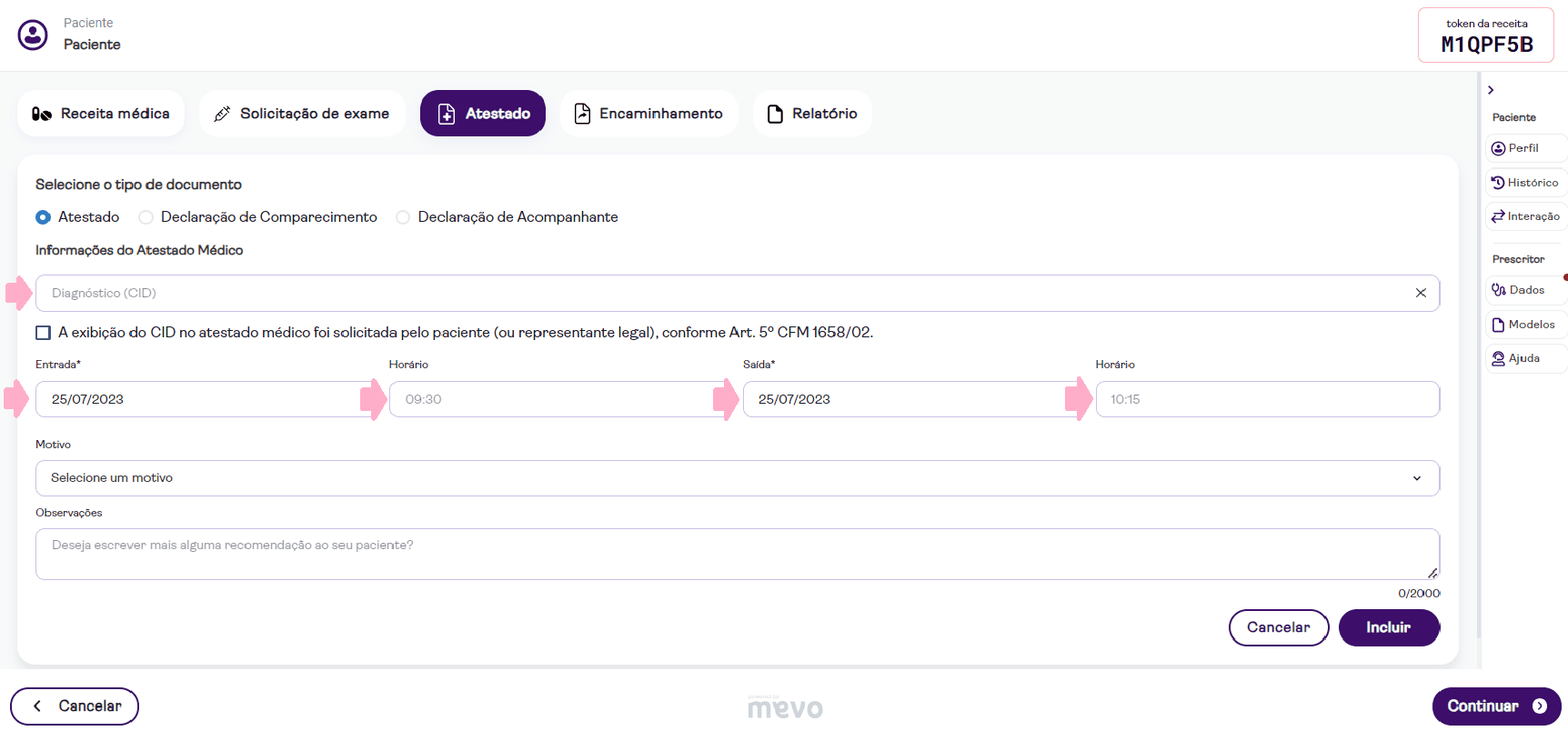The image size is (1568, 741).
Task: Clear the Diagnóstico CID field with X
Action: 1420,293
